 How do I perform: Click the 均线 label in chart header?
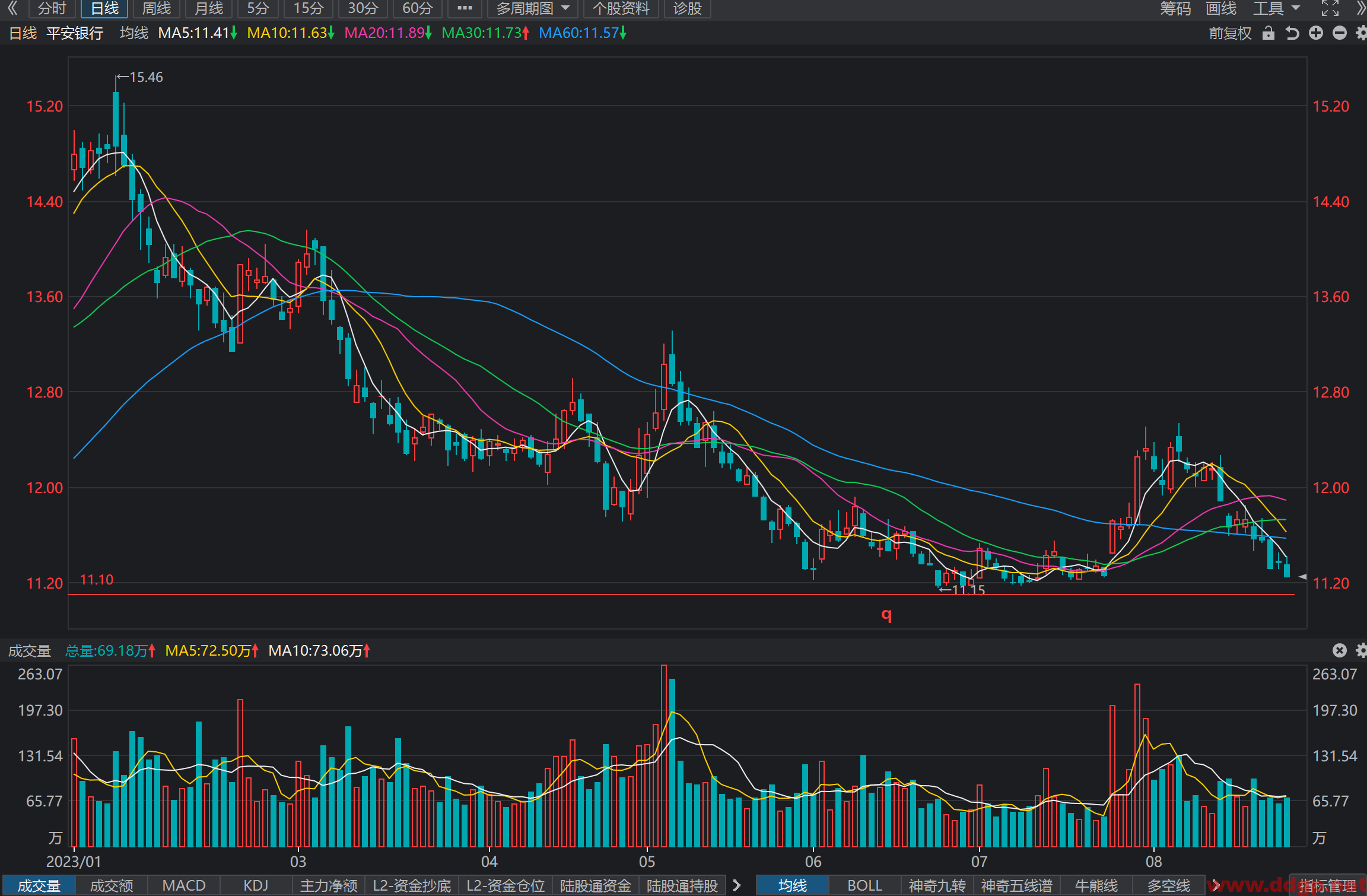(134, 33)
